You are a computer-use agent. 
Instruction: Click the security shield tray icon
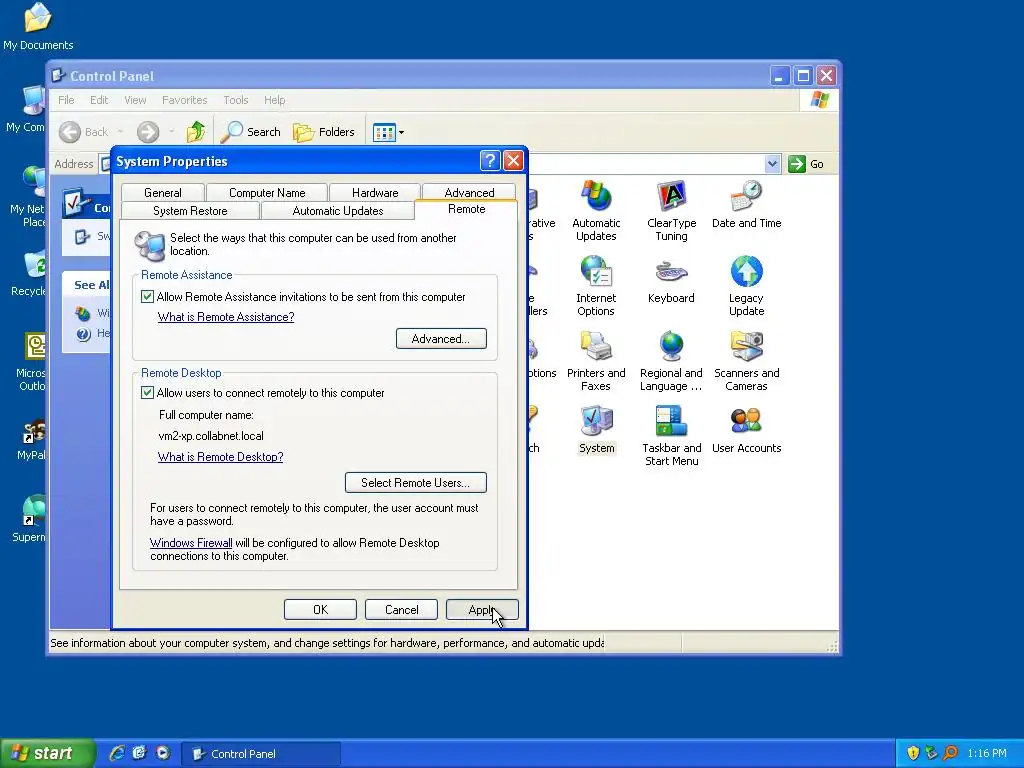(913, 753)
